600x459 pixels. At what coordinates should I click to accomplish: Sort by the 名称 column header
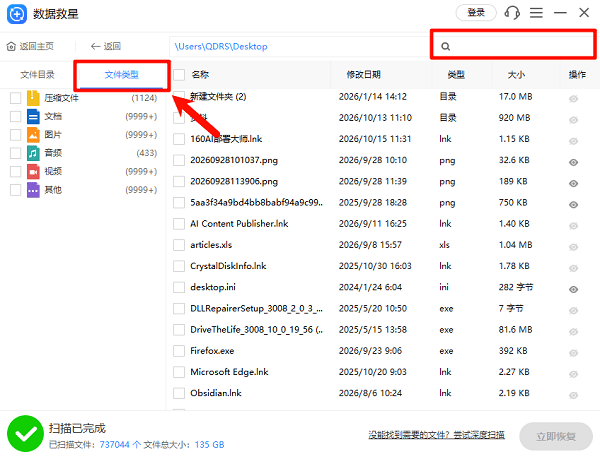[x=200, y=75]
